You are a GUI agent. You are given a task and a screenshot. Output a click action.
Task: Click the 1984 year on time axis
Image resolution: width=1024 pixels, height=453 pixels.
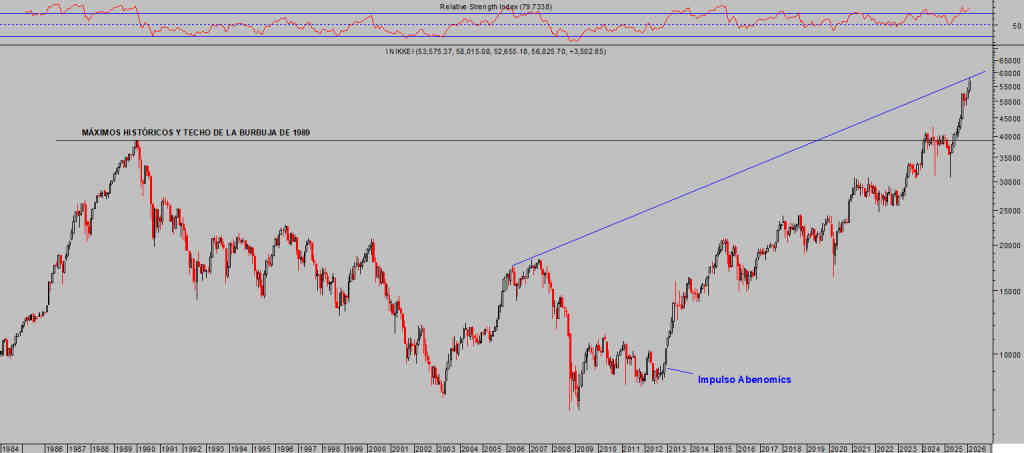[13, 446]
